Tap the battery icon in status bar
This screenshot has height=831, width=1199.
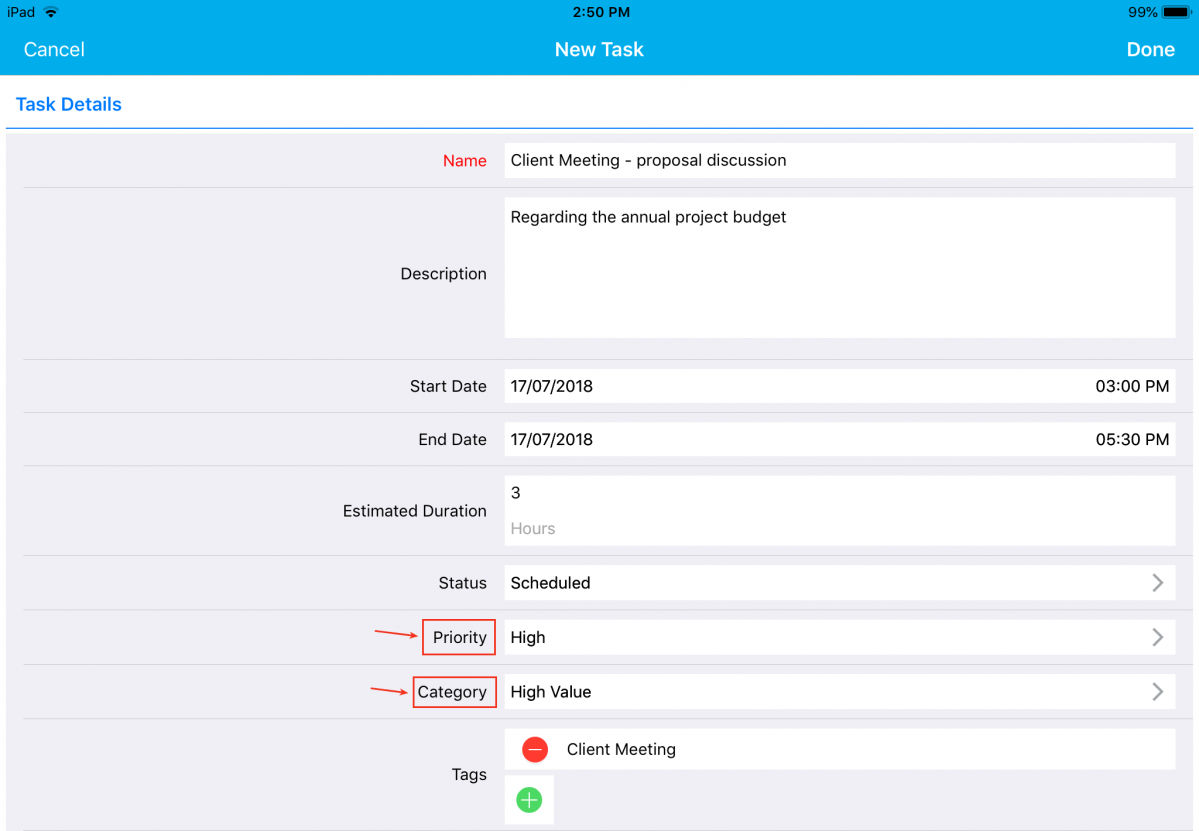pos(1176,12)
